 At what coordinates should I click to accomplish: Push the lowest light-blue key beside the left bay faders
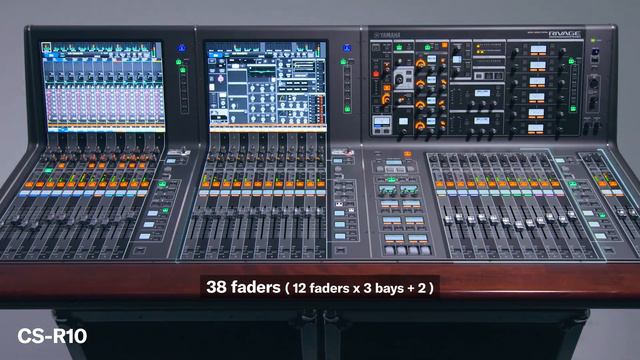[x=145, y=236]
